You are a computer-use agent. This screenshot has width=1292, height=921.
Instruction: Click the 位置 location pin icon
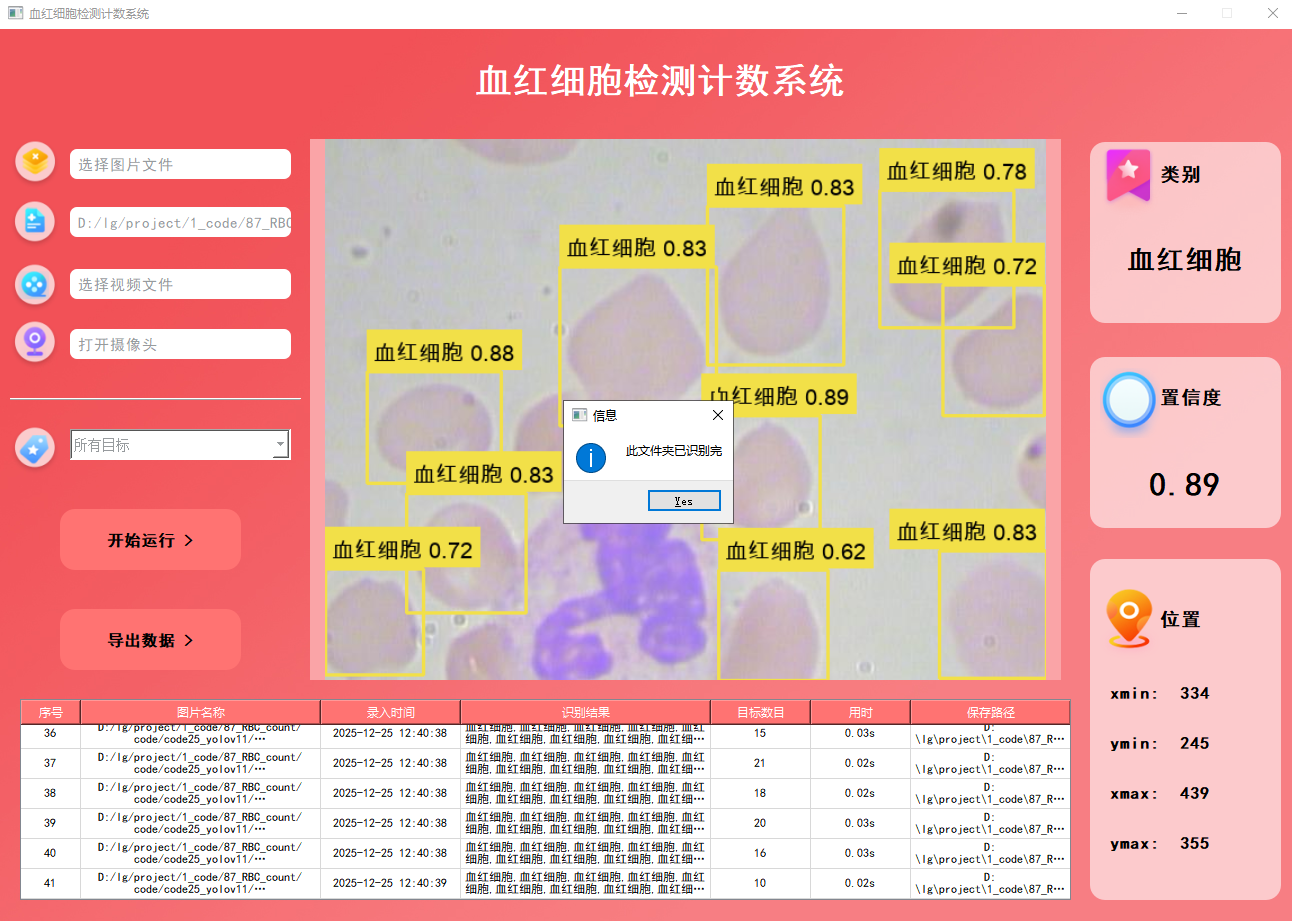tap(1129, 618)
